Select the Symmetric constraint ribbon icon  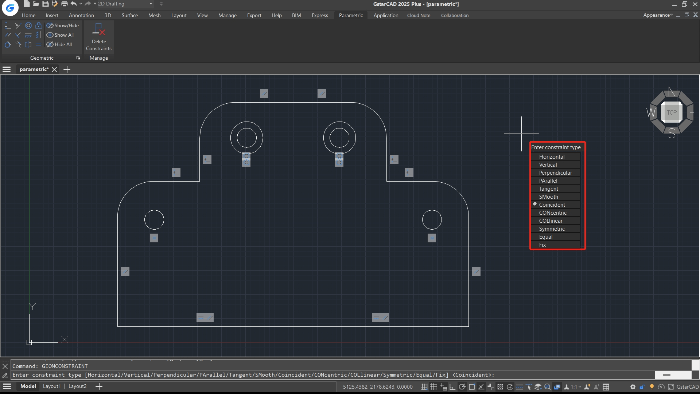coord(28,45)
